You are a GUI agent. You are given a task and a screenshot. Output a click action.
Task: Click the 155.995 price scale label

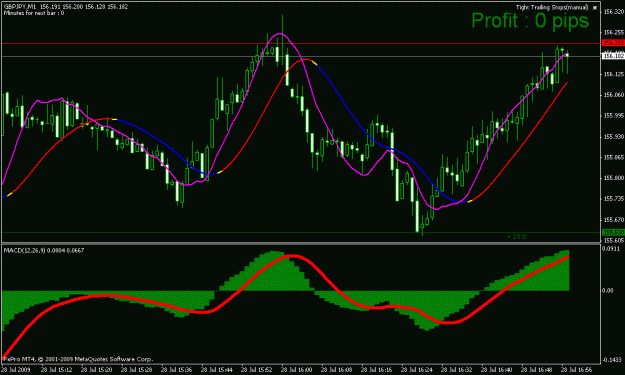tap(613, 116)
